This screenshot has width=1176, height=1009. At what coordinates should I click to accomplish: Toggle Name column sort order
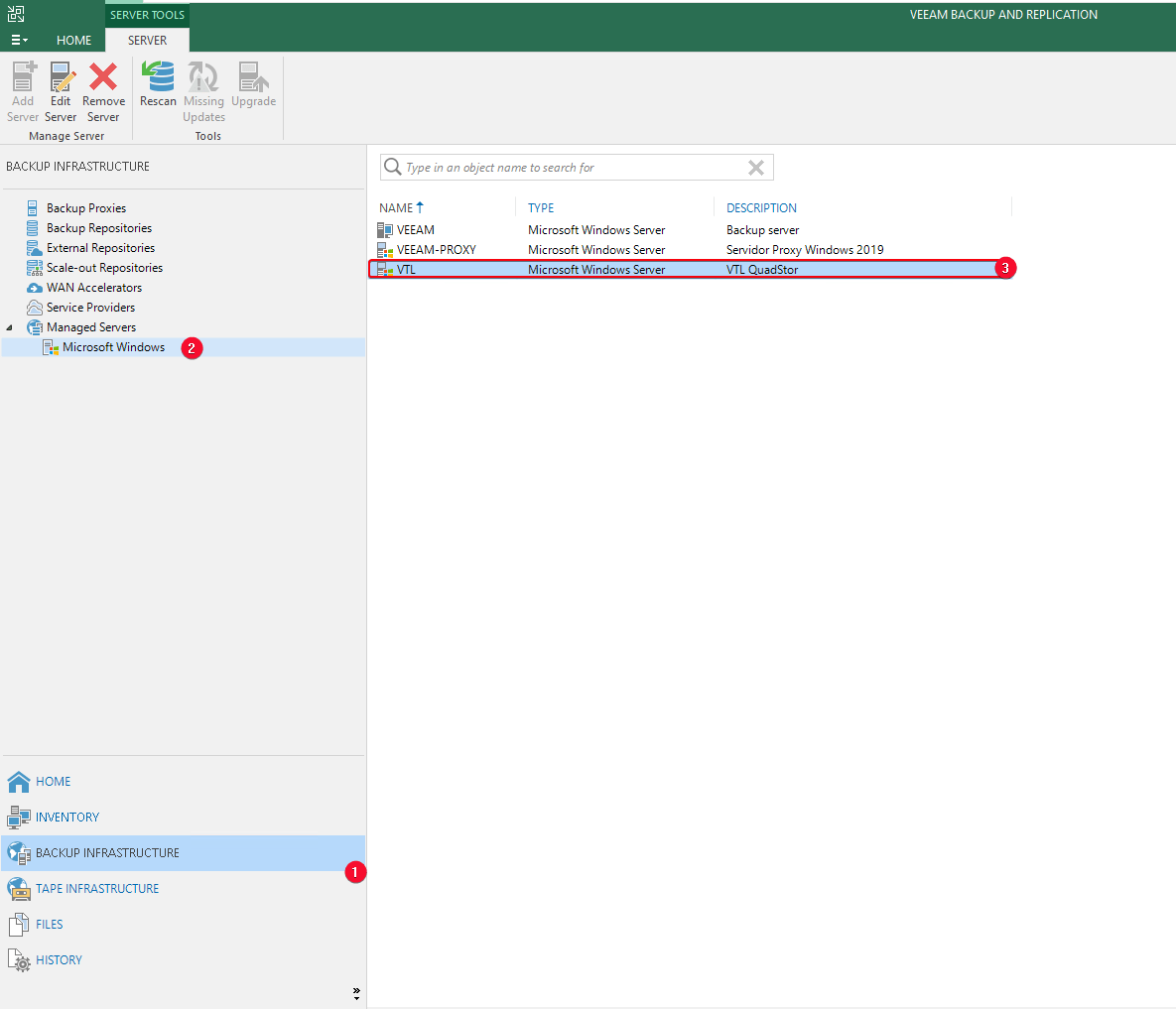click(x=400, y=207)
